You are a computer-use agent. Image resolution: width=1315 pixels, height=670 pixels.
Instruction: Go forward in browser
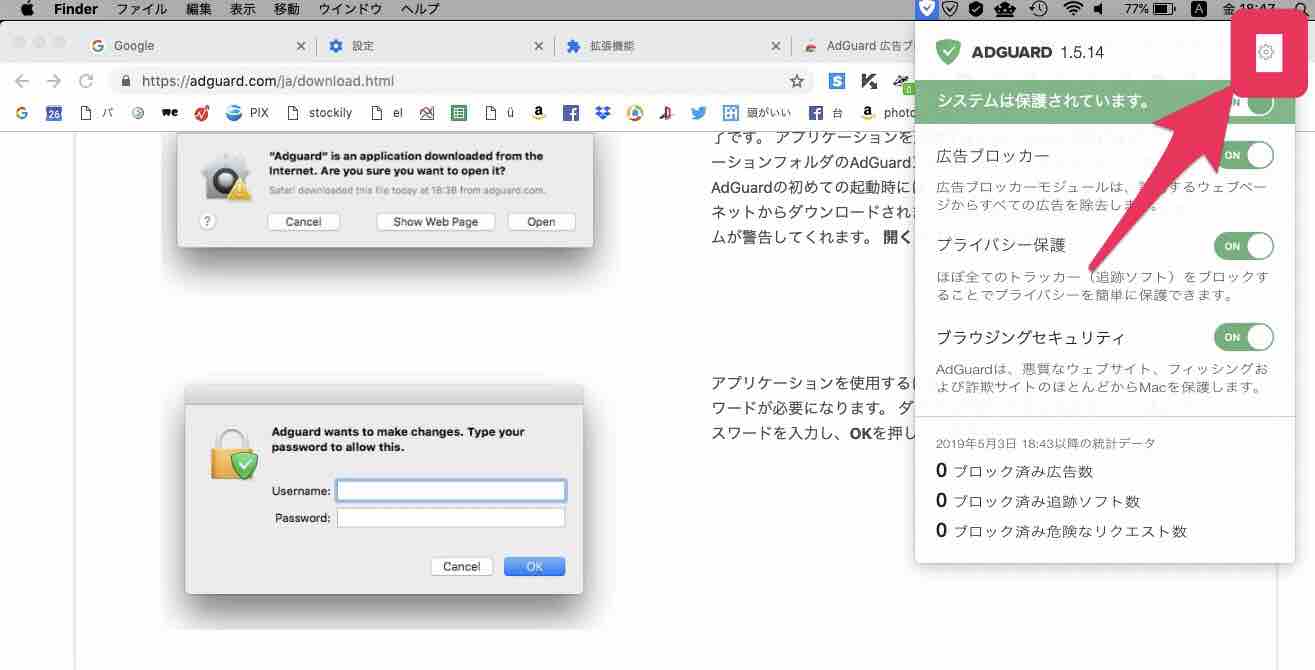point(54,81)
